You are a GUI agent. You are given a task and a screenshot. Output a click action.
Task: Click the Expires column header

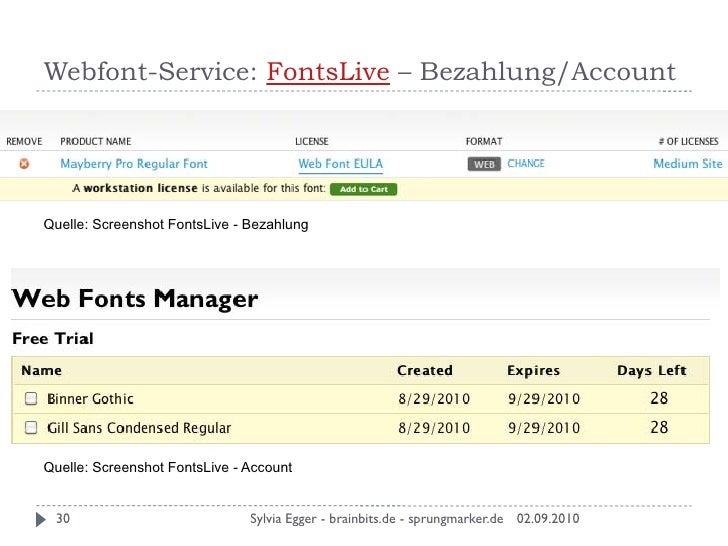[533, 370]
